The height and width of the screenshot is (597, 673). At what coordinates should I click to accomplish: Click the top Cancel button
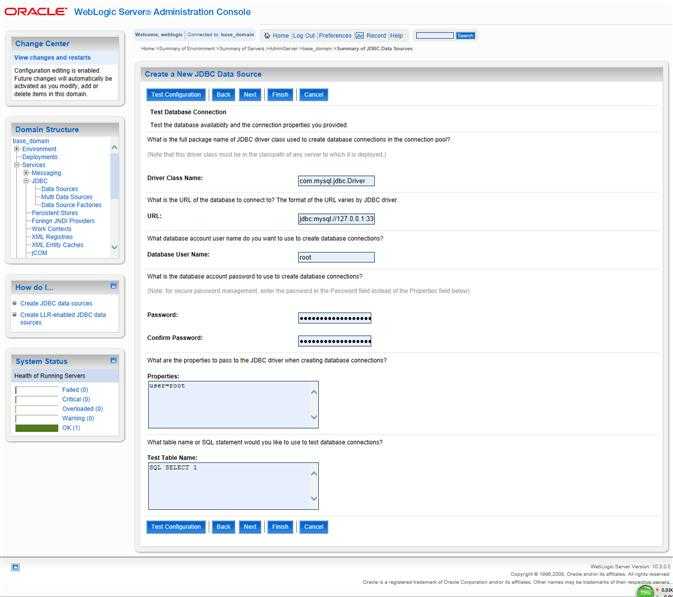[314, 95]
